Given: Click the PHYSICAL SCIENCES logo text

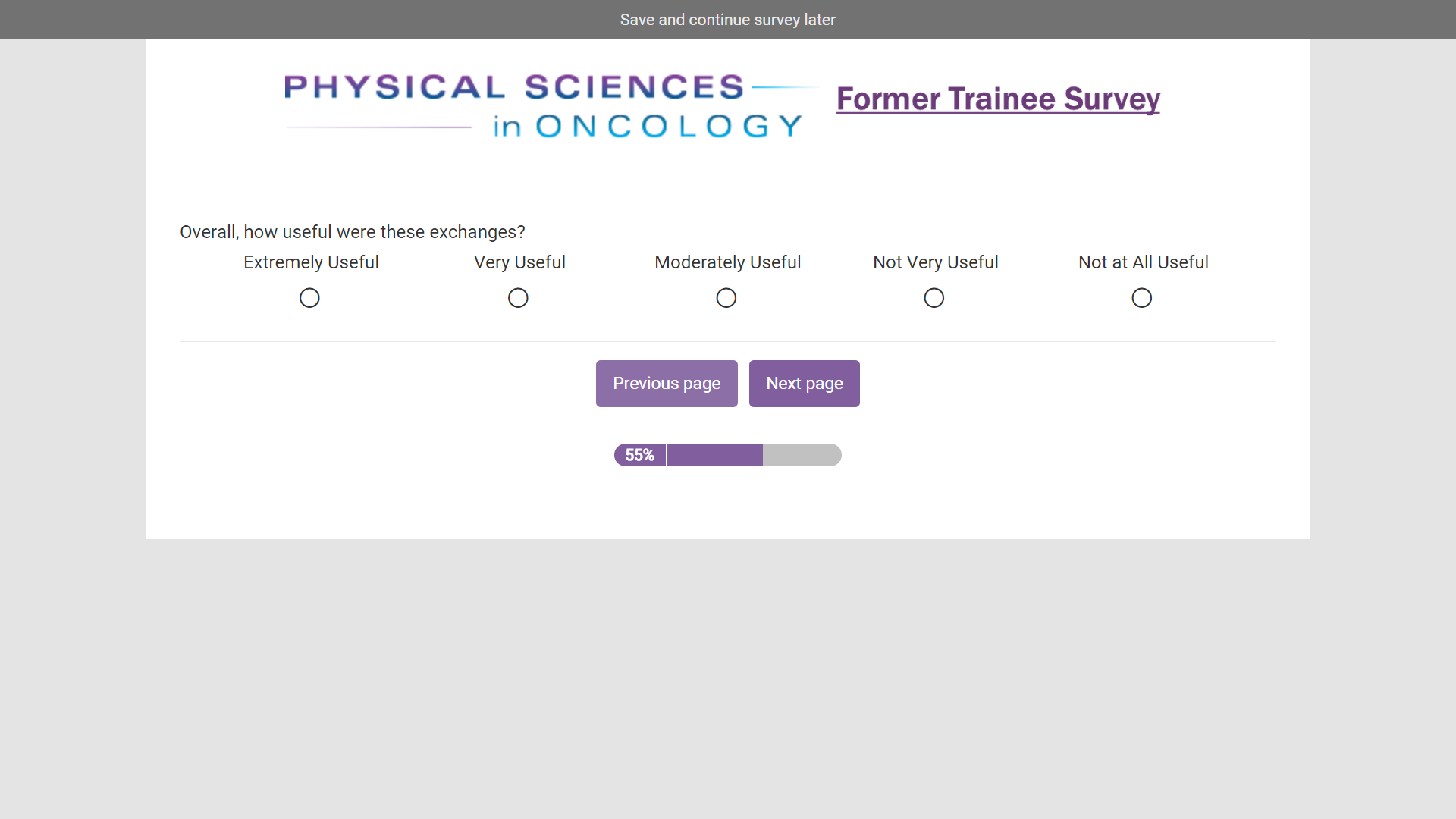Looking at the screenshot, I should (514, 87).
